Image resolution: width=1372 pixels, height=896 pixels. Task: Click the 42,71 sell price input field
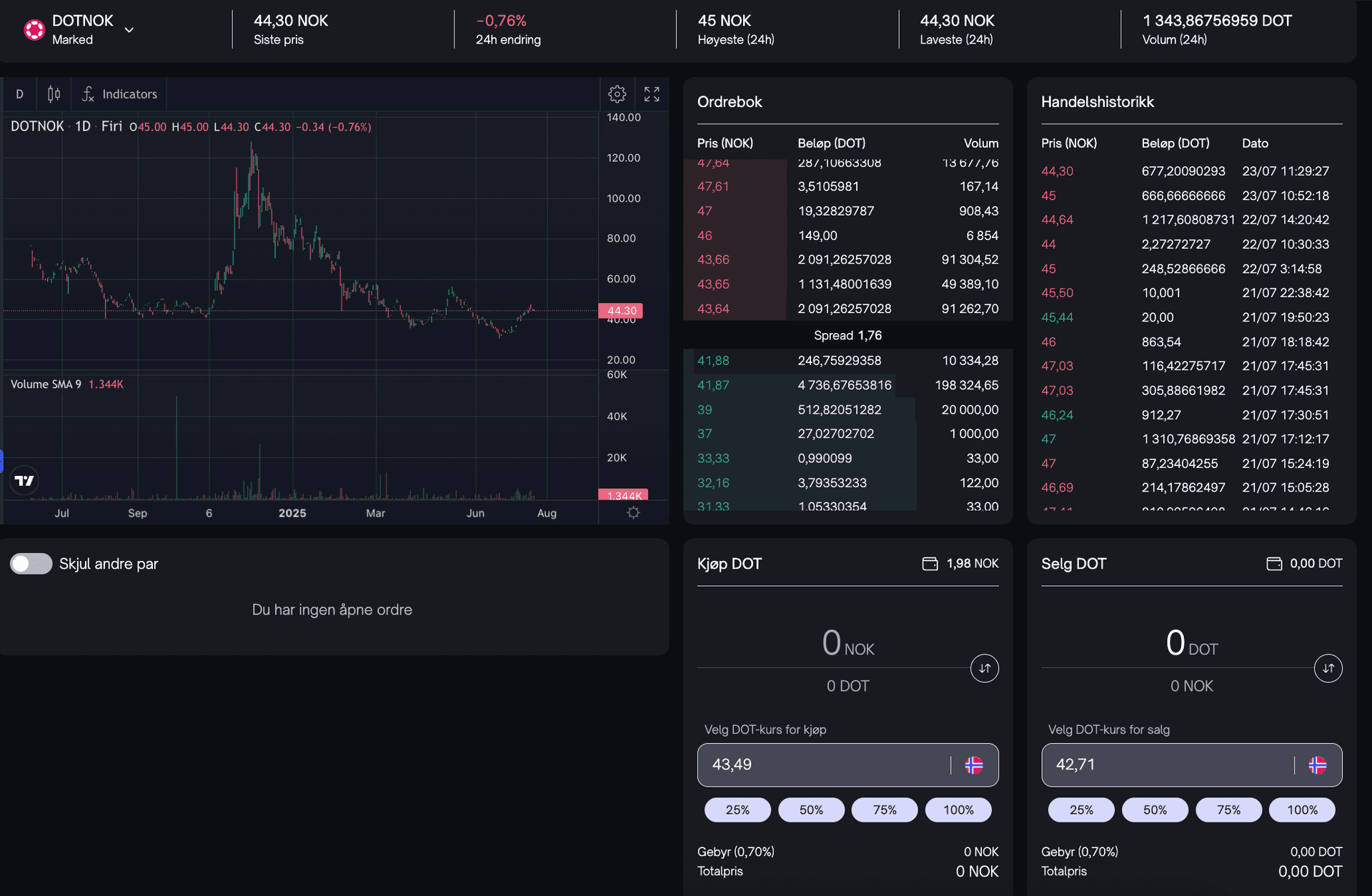pyautogui.click(x=1165, y=765)
